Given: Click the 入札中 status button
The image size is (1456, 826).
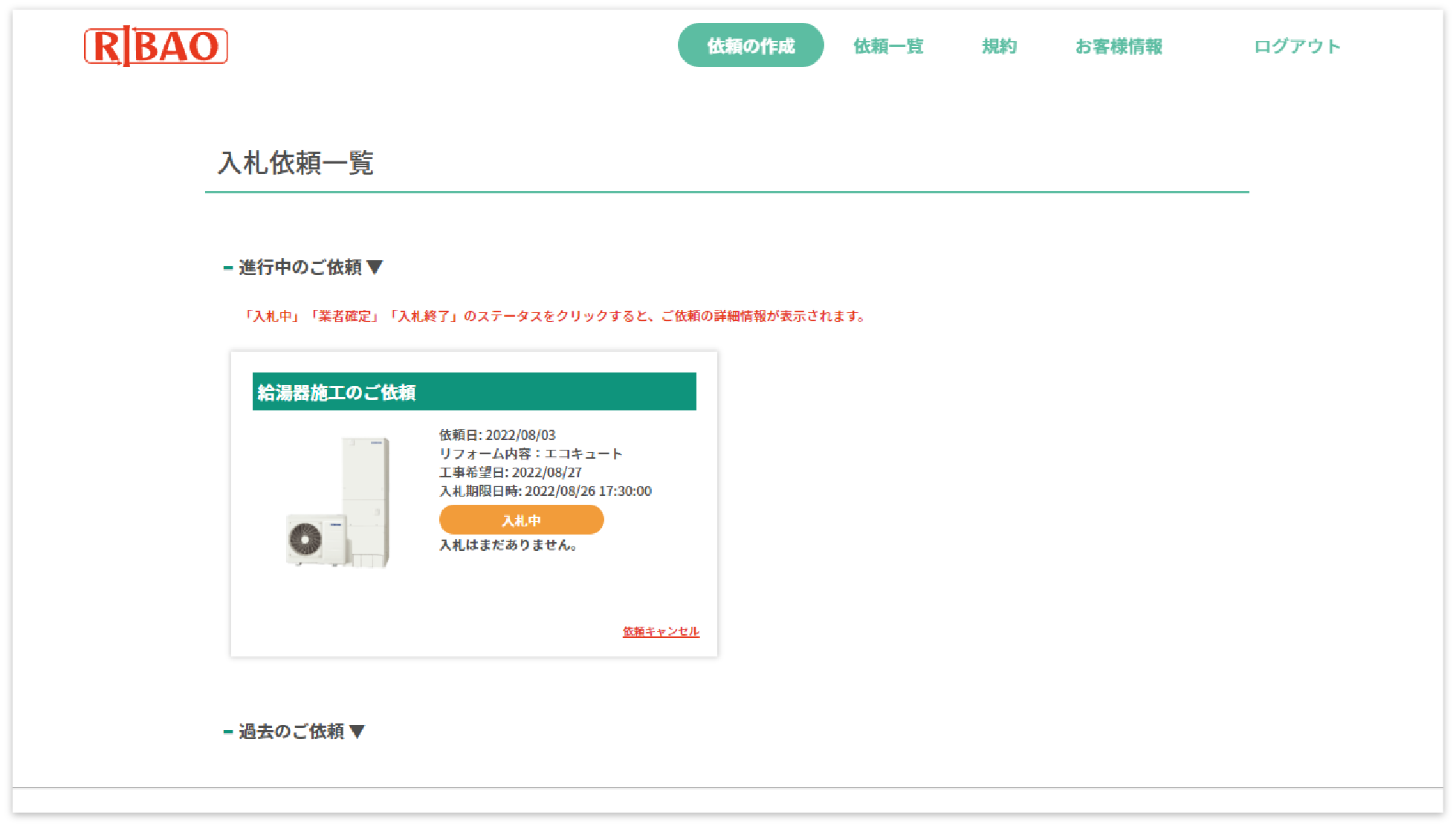Looking at the screenshot, I should 521,520.
